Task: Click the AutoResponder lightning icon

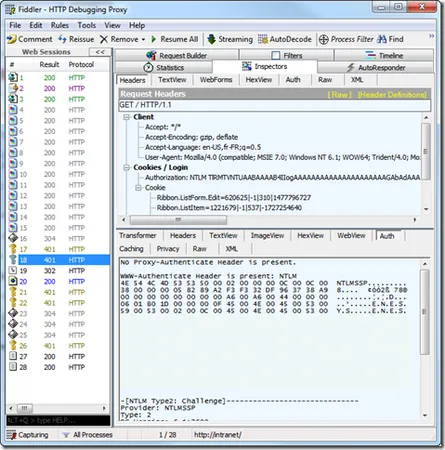Action: [x=350, y=68]
